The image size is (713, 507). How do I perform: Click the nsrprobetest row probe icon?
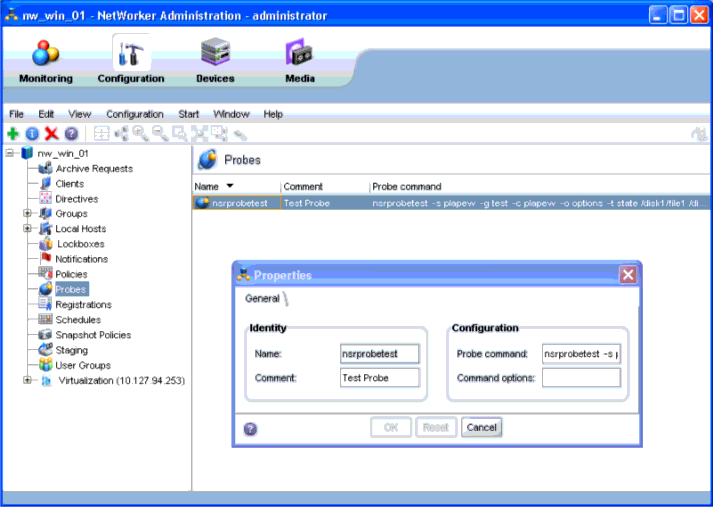click(x=202, y=203)
